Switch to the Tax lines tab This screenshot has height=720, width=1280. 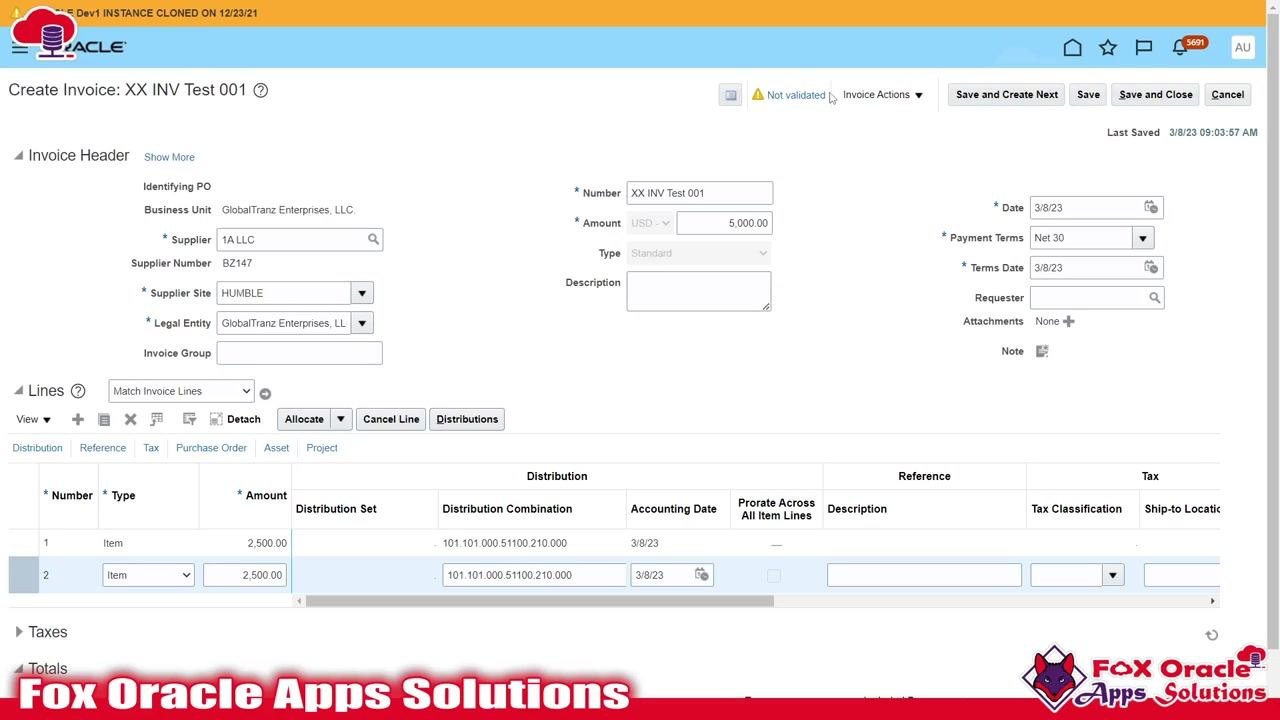coord(151,448)
